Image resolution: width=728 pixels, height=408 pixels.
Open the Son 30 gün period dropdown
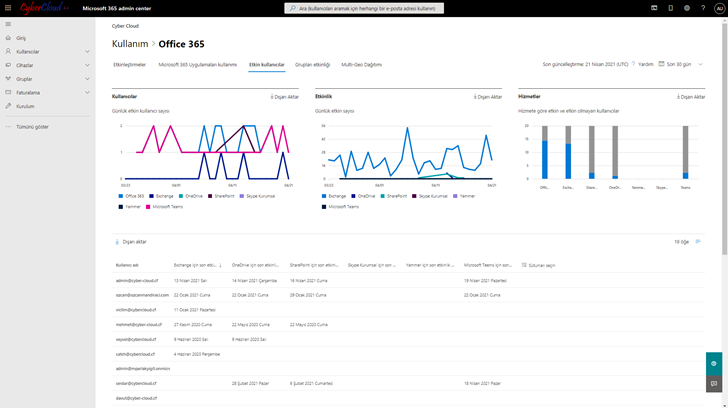681,64
